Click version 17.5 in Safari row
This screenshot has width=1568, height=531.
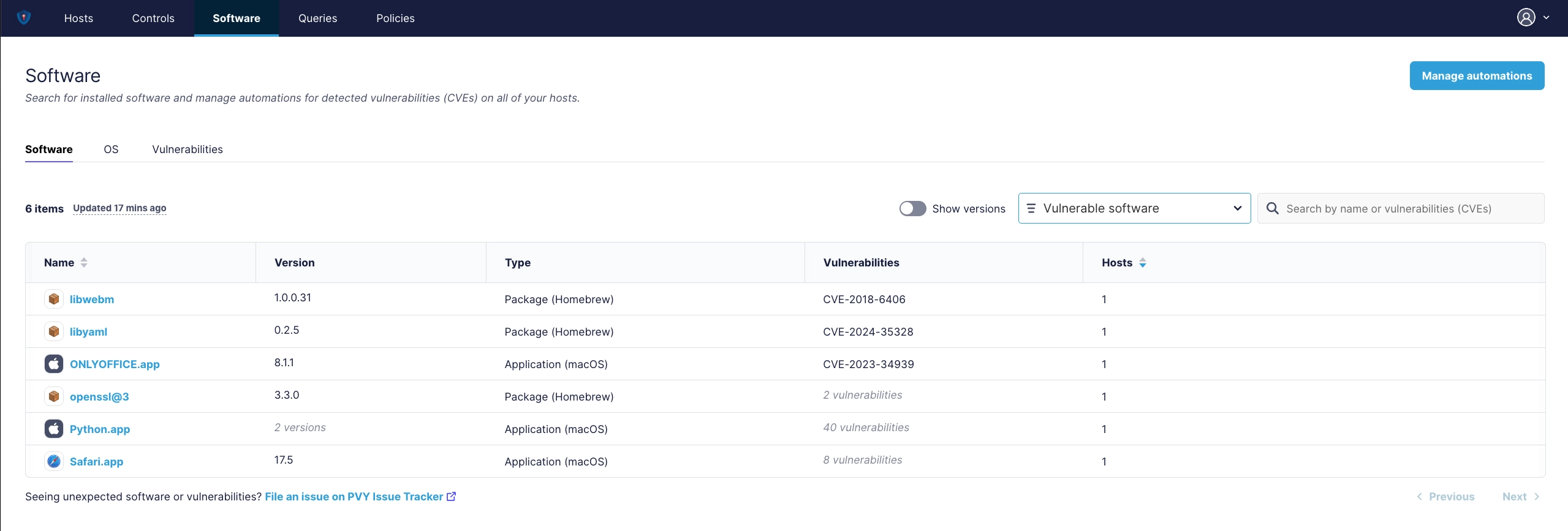point(283,460)
